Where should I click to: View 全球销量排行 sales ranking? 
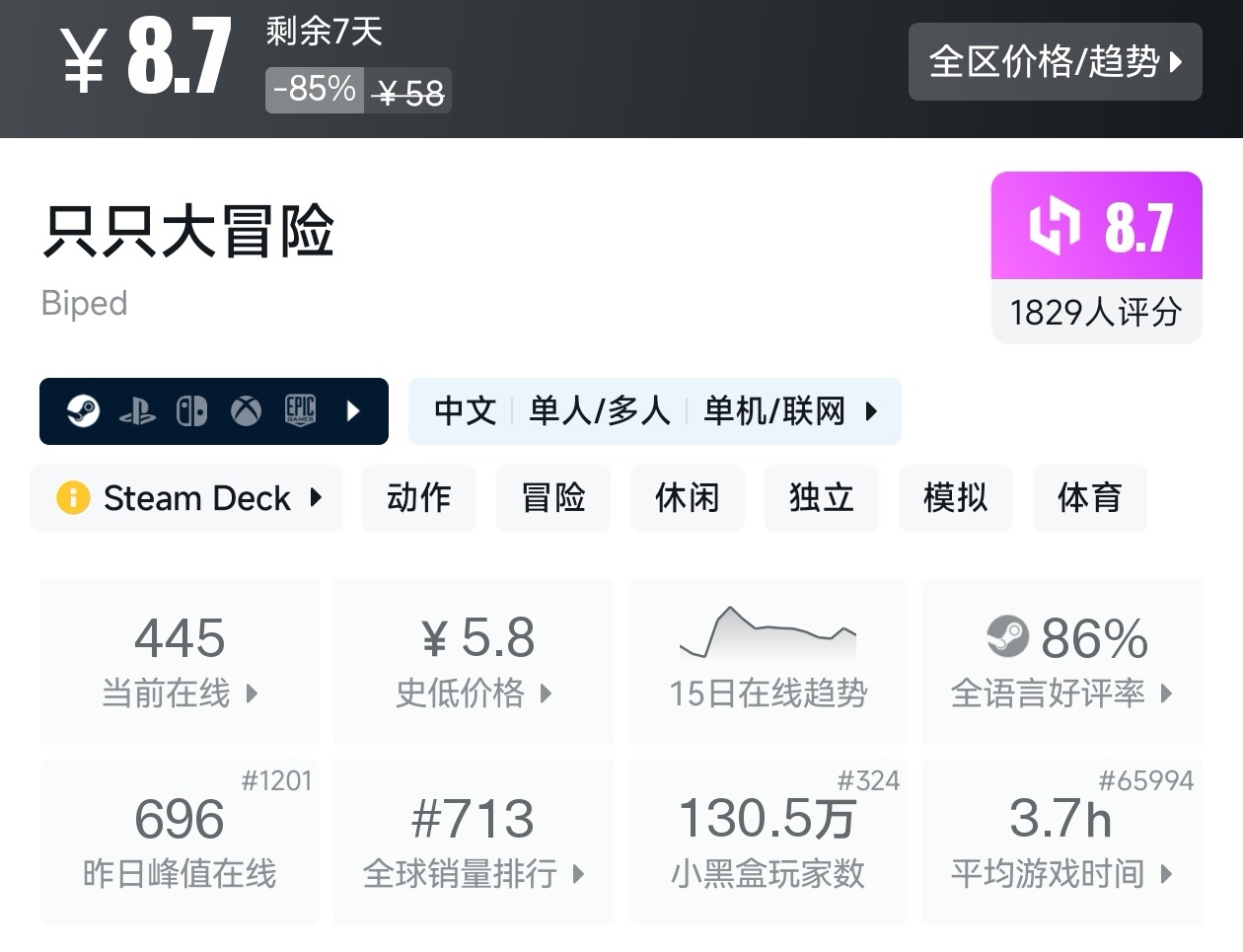point(474,842)
